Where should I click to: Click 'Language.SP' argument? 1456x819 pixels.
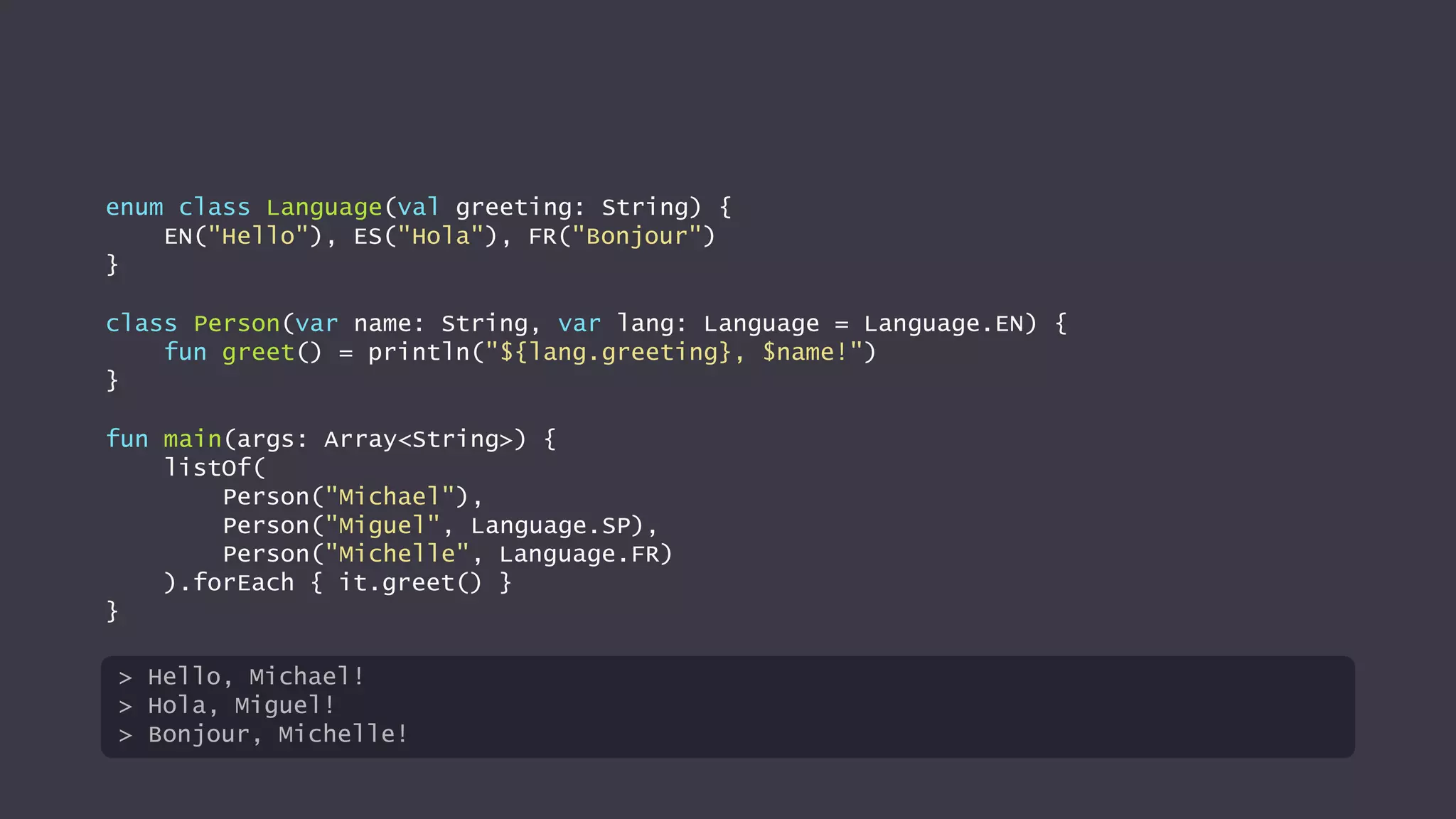tap(550, 525)
